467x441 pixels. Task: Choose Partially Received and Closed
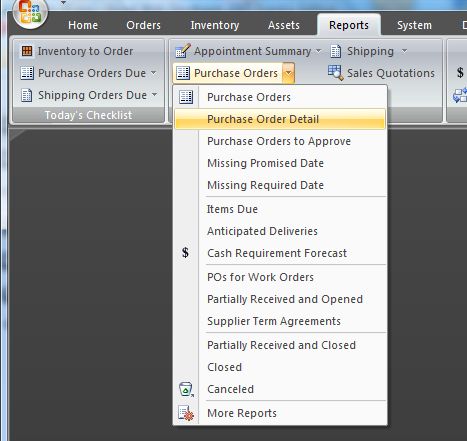pyautogui.click(x=280, y=345)
